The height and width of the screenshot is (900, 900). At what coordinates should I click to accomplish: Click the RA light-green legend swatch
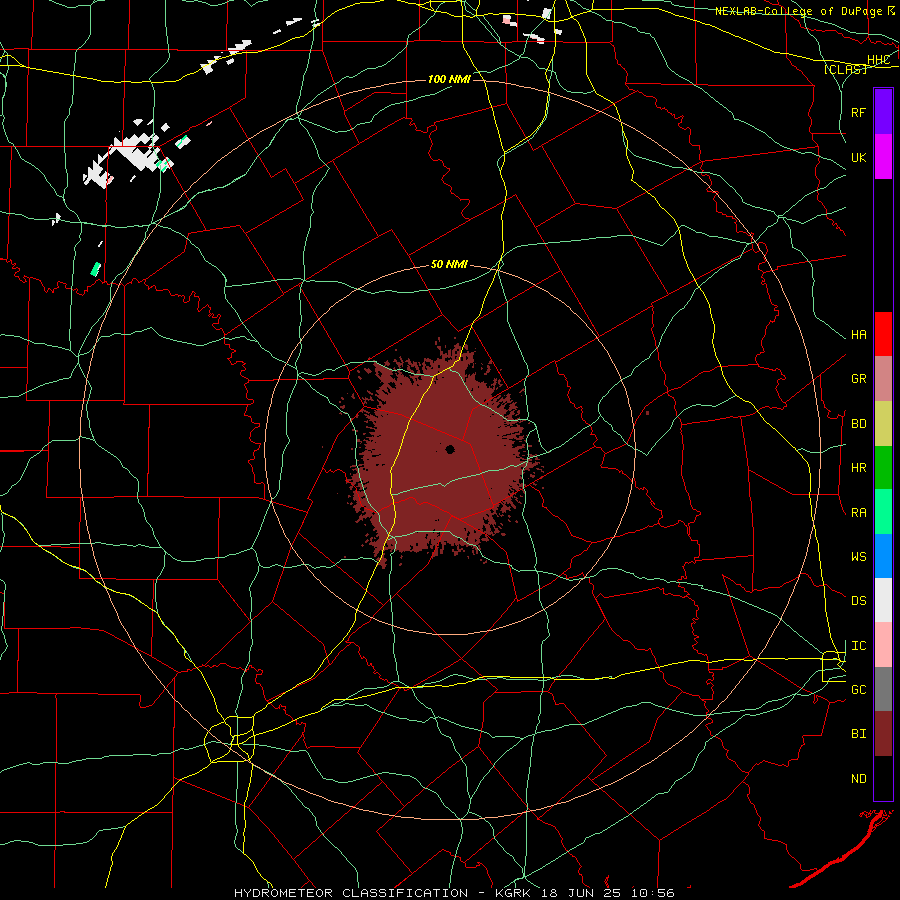click(x=883, y=512)
